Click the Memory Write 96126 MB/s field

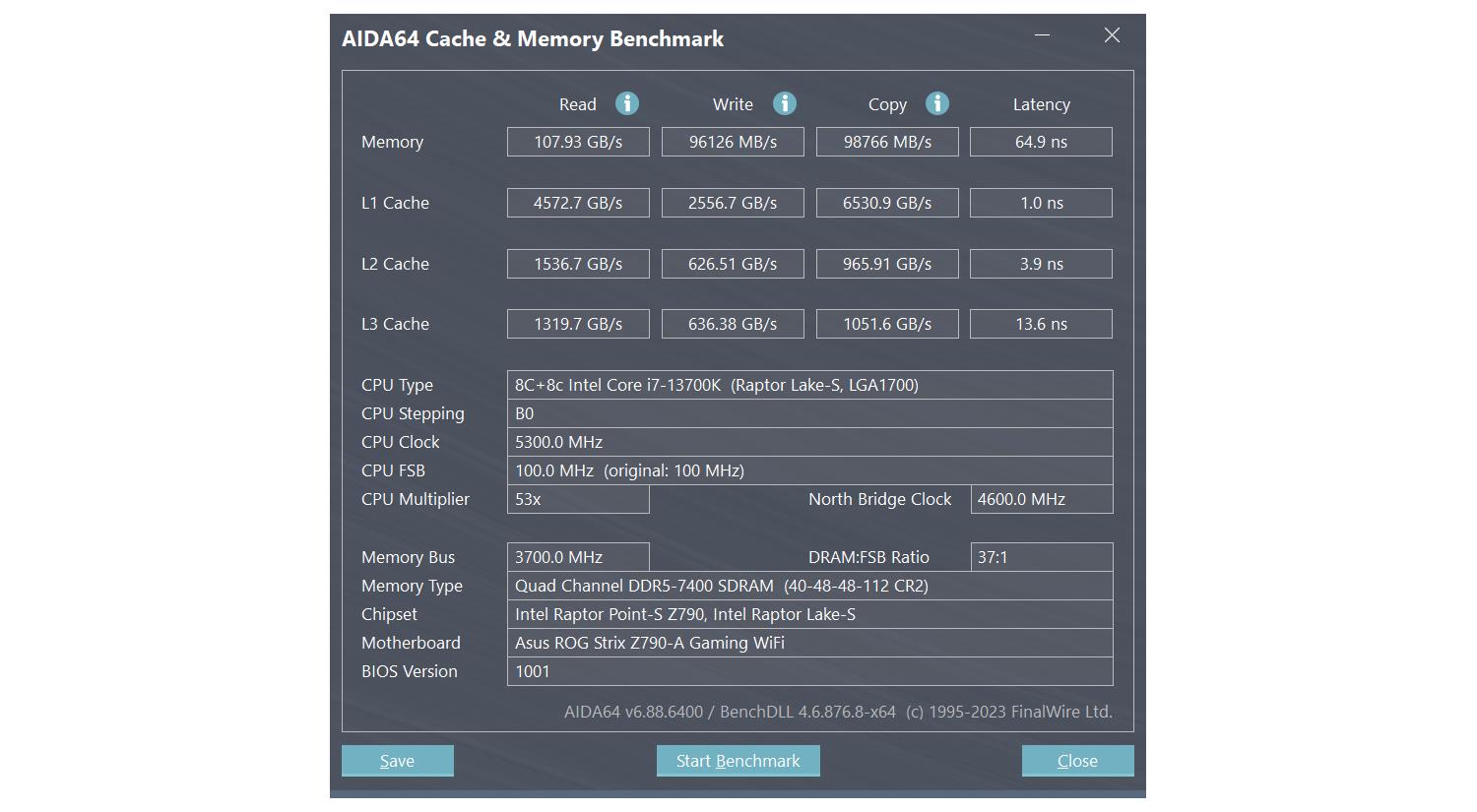[733, 142]
